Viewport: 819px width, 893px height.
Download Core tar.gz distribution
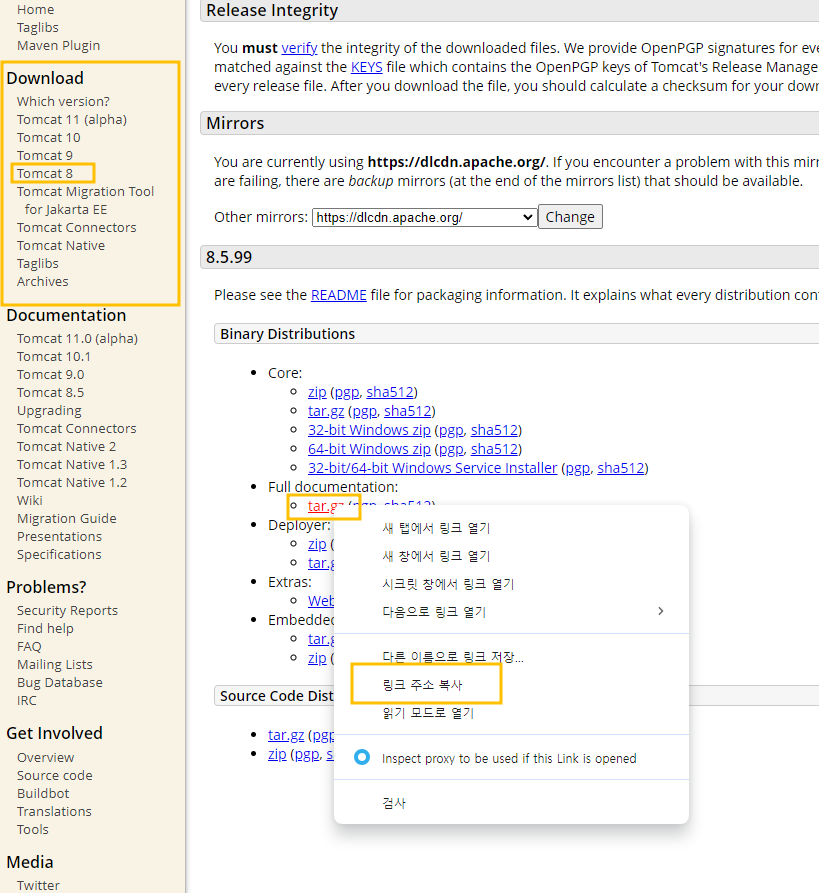point(326,411)
